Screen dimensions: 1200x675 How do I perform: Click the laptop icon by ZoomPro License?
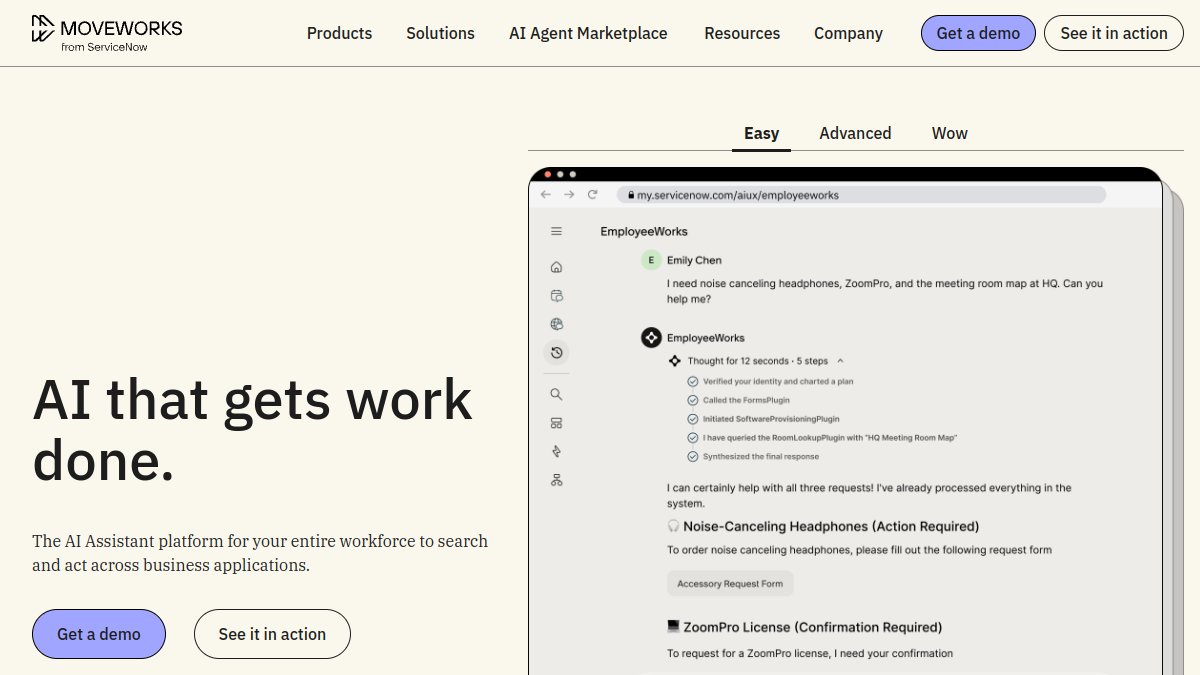tap(673, 627)
